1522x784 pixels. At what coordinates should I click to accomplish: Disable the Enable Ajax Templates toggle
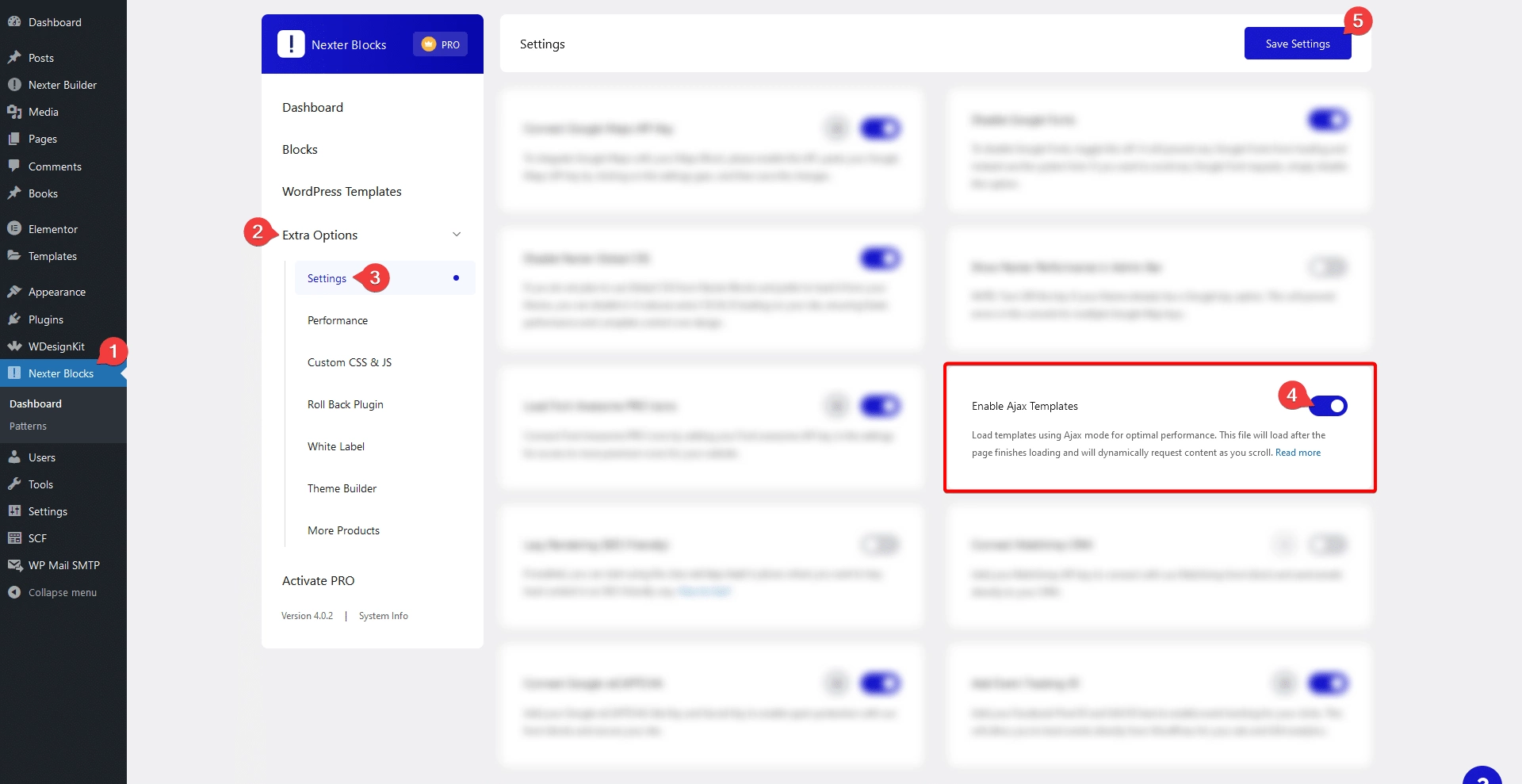tap(1330, 406)
